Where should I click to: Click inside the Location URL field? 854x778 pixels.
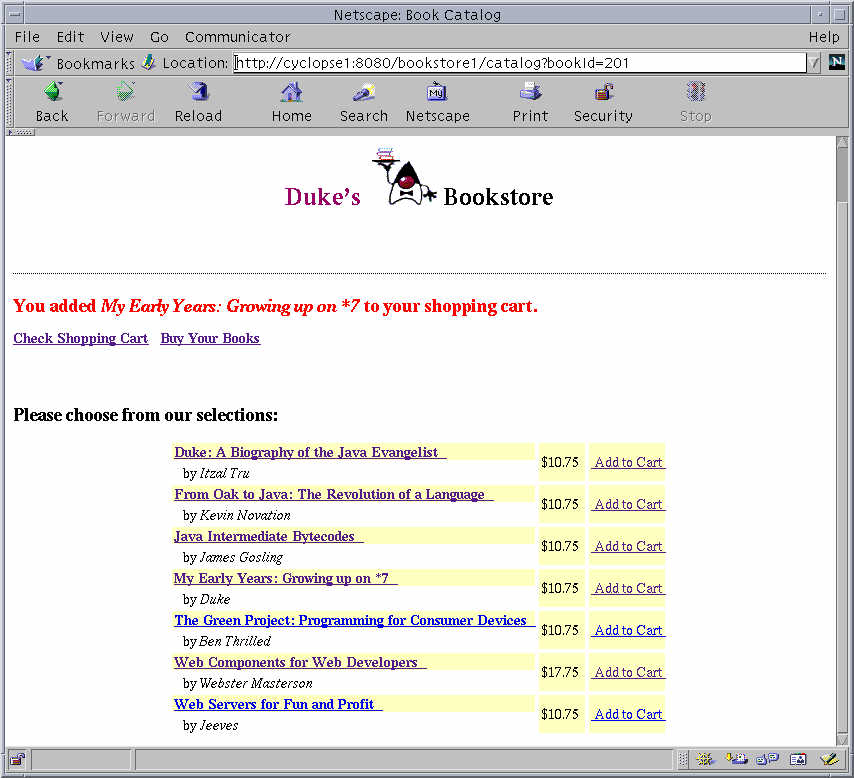[x=520, y=63]
